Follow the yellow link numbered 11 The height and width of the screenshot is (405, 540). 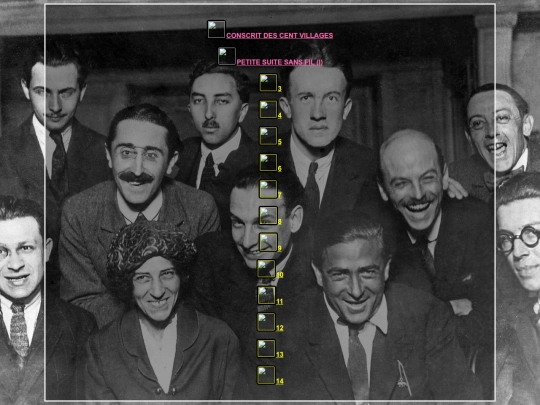point(280,302)
